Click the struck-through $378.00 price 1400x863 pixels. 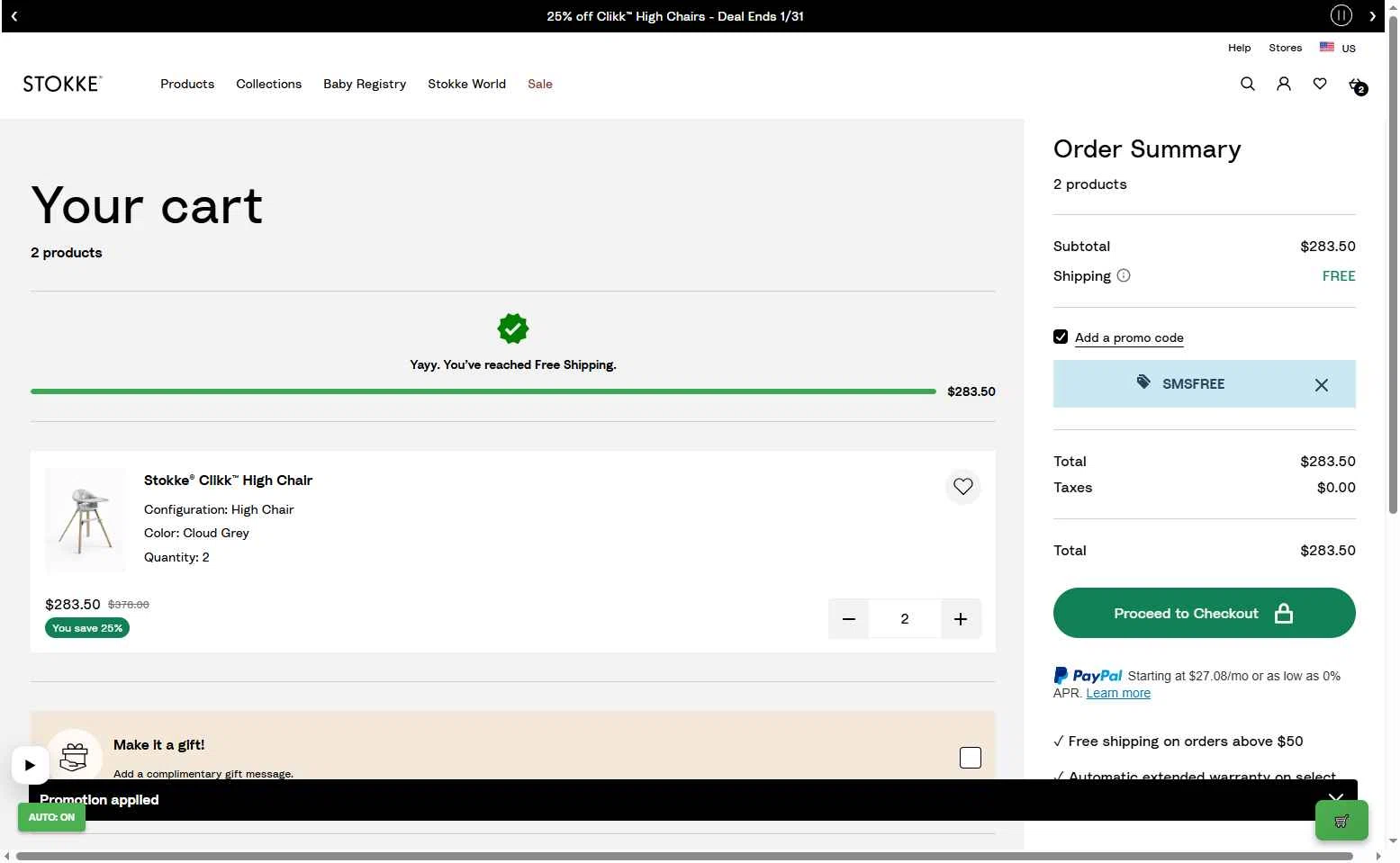[x=129, y=605]
